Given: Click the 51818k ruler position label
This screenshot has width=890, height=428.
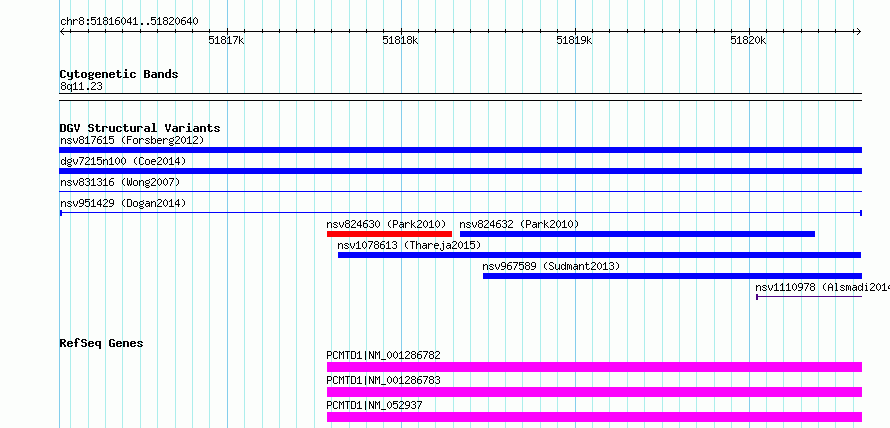Looking at the screenshot, I should click(x=400, y=40).
